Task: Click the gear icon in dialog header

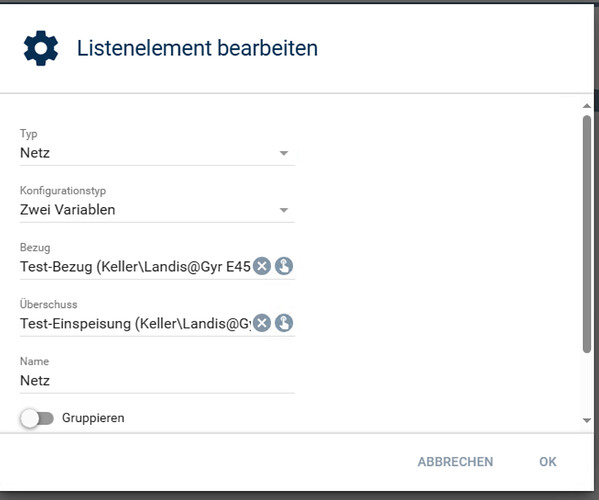Action: coord(41,48)
